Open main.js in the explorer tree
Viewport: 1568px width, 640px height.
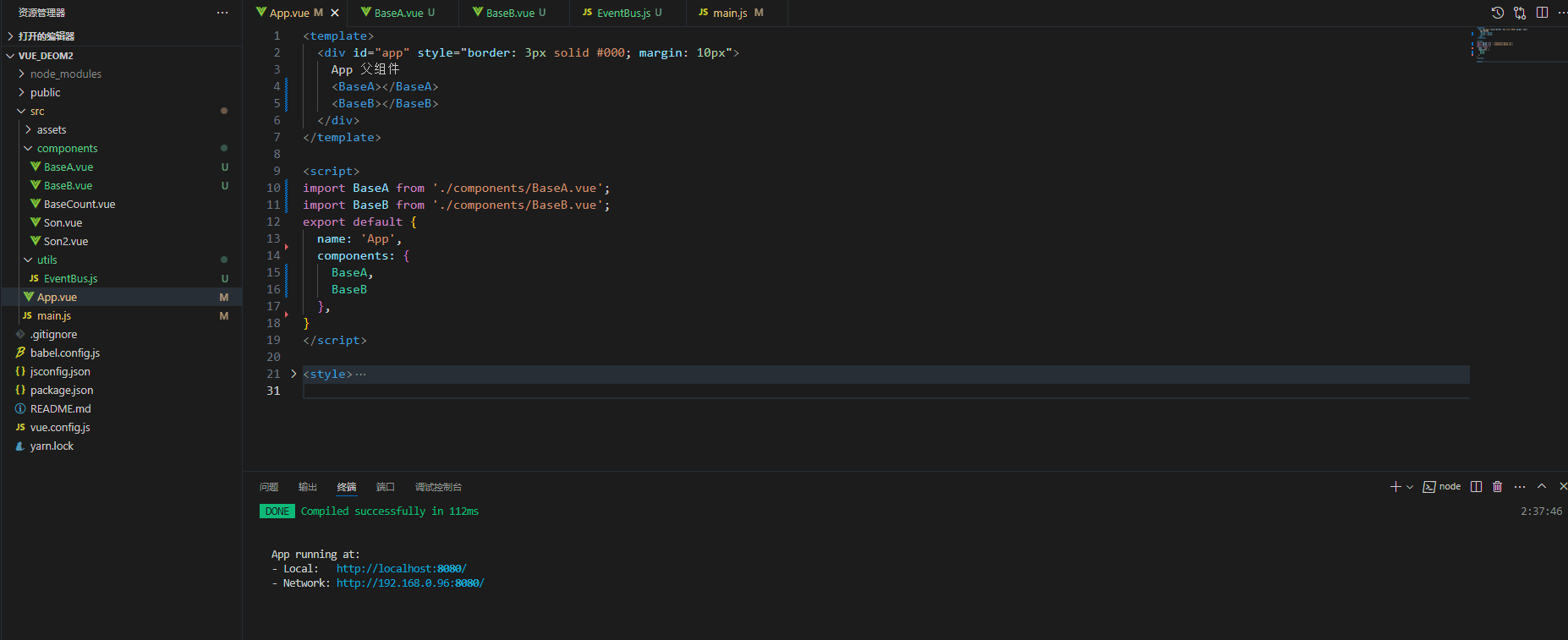click(x=122, y=316)
